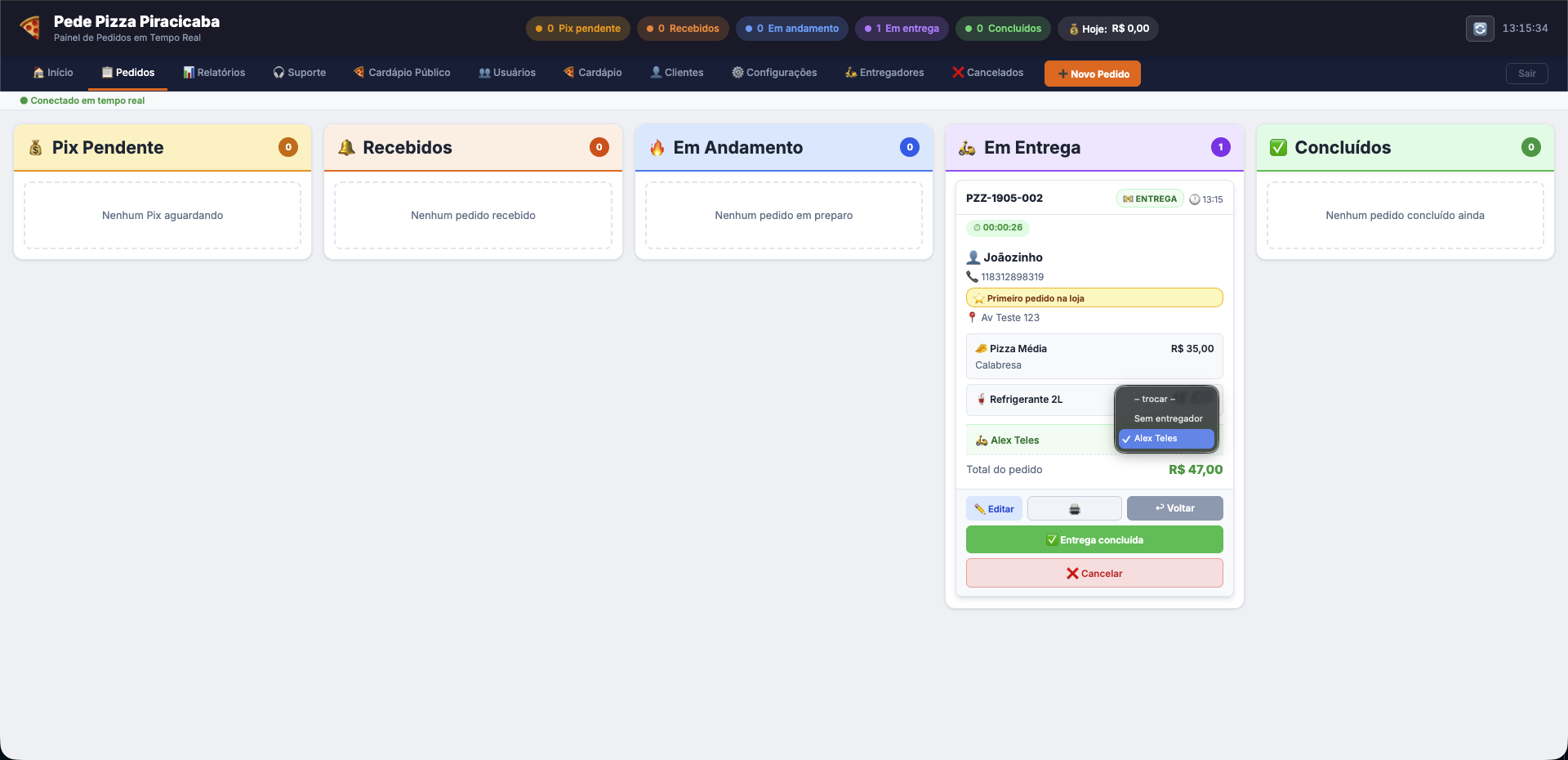
Task: Click the pizza icon next to Pizza Média
Action: (981, 349)
